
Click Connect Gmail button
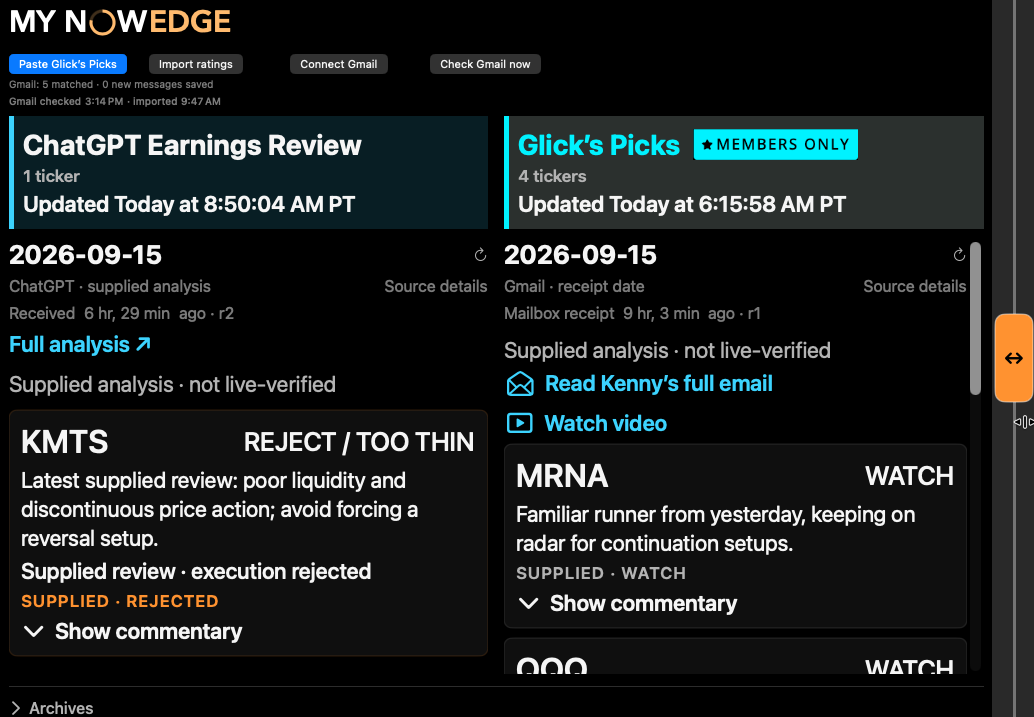339,64
